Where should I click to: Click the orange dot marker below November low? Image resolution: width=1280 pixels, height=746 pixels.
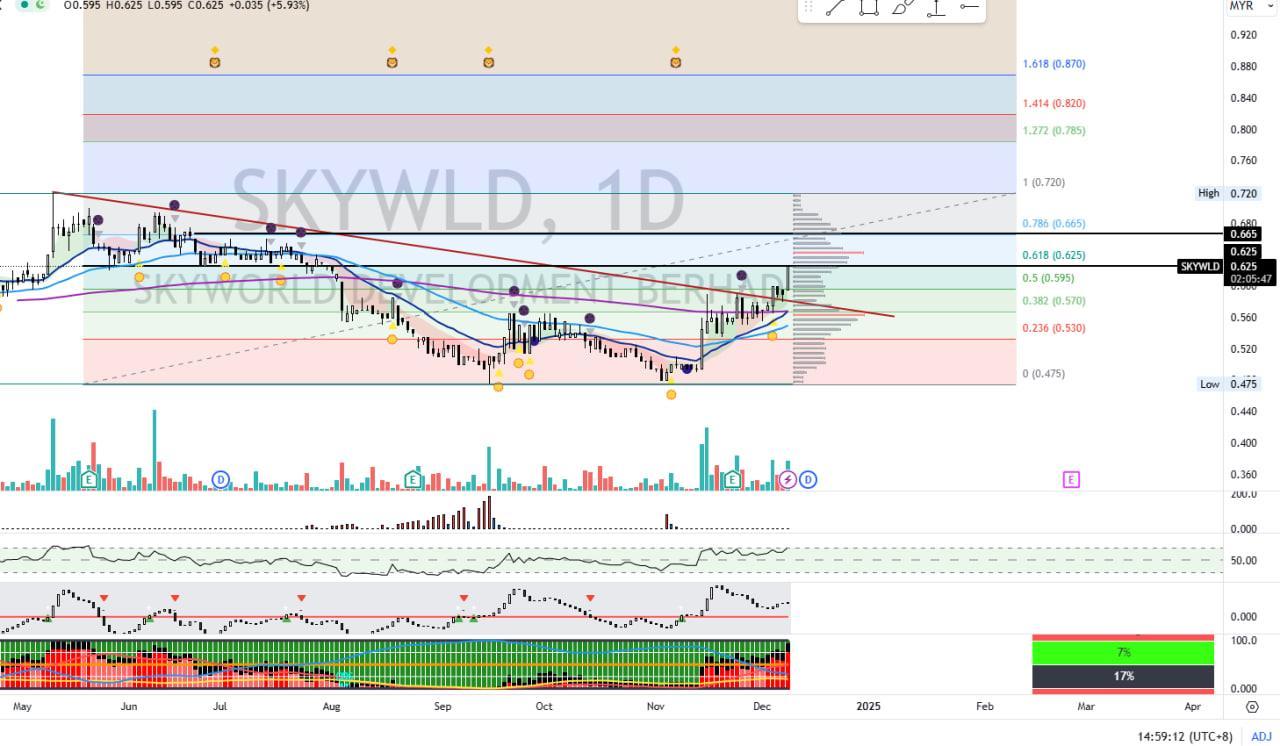(671, 395)
